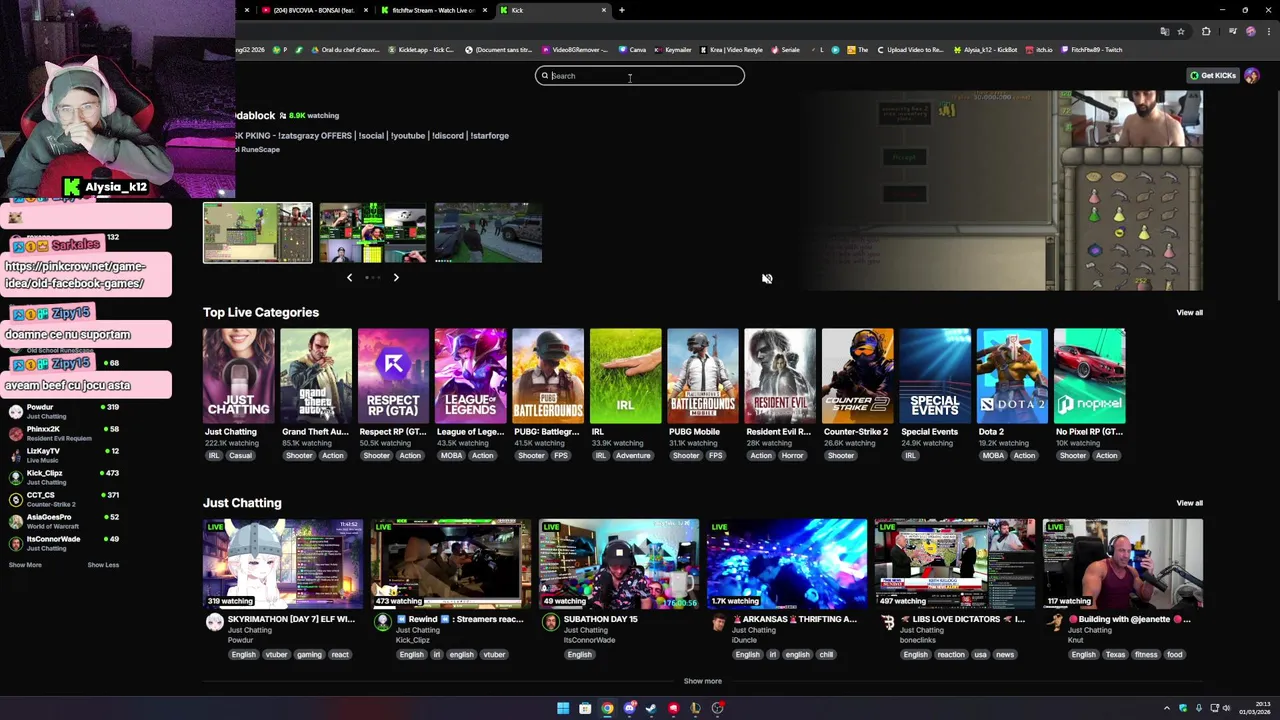1280x720 pixels.
Task: Open the IRL category card
Action: (626, 376)
